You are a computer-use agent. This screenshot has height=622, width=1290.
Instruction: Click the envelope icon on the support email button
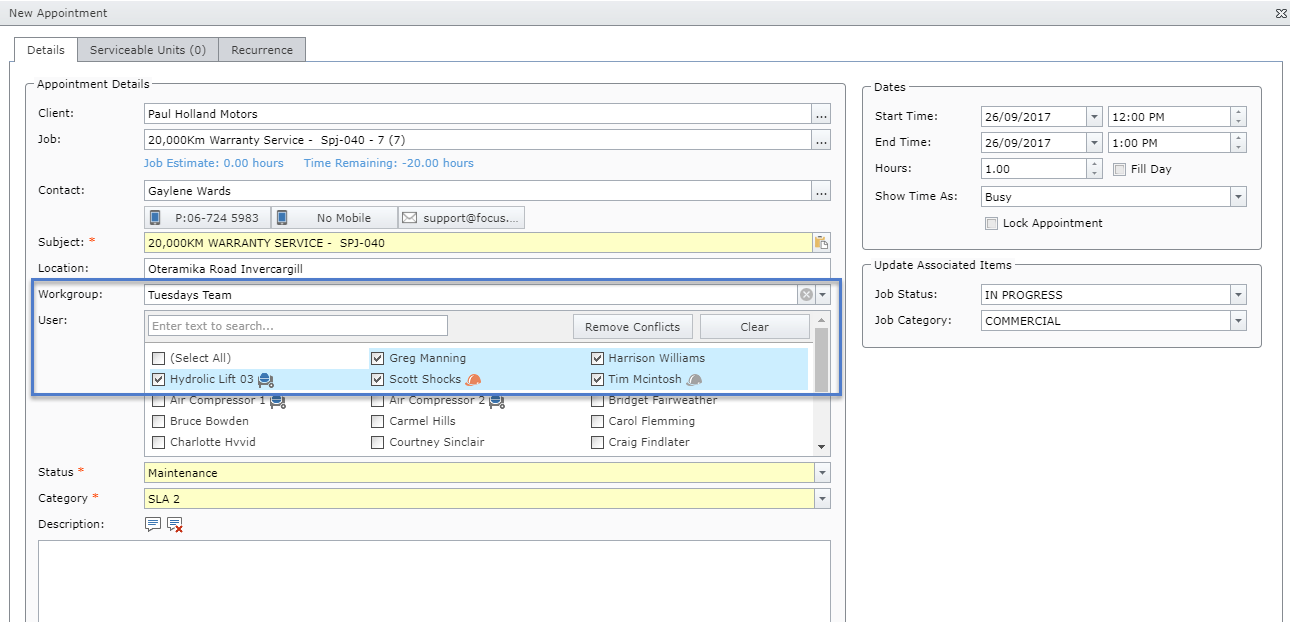(410, 218)
